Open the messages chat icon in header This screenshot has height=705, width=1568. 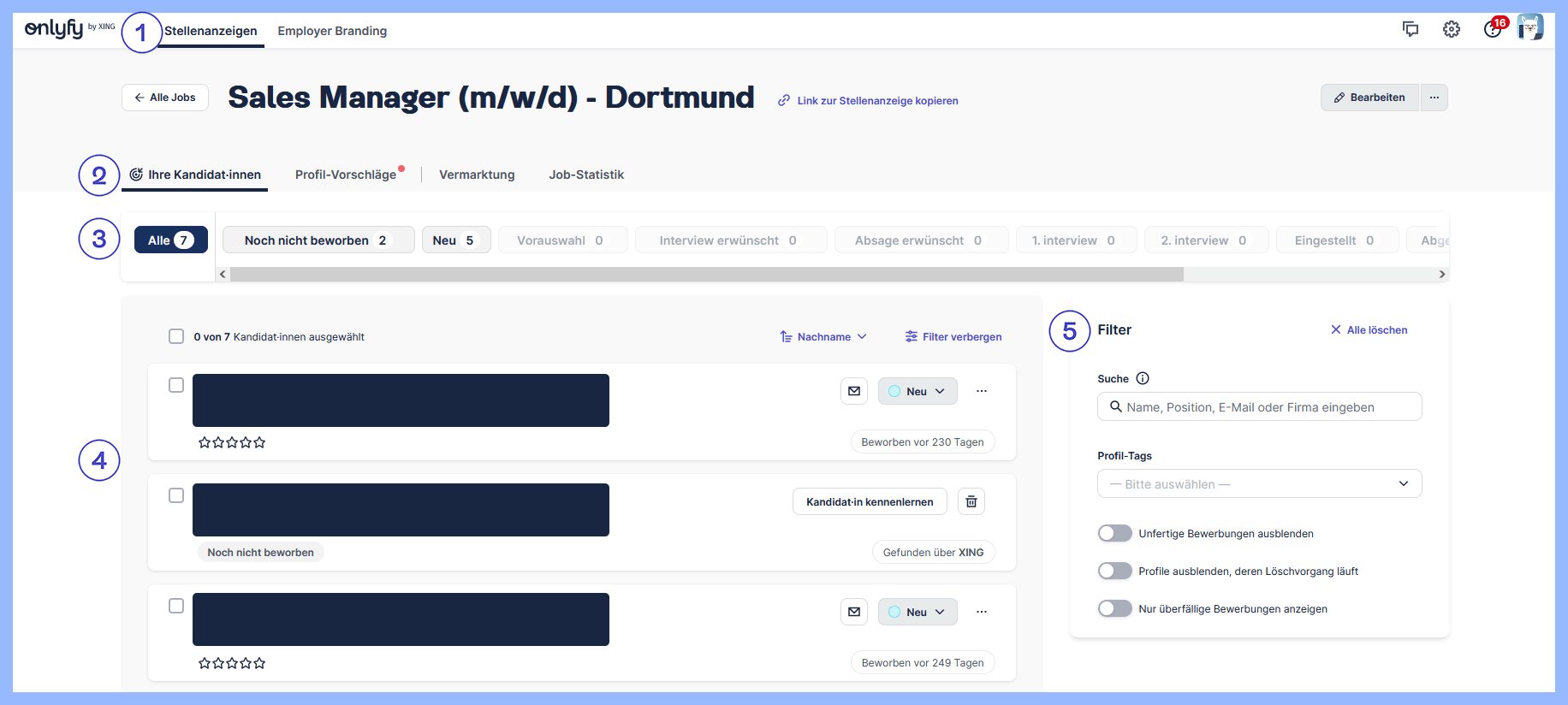coord(1411,29)
